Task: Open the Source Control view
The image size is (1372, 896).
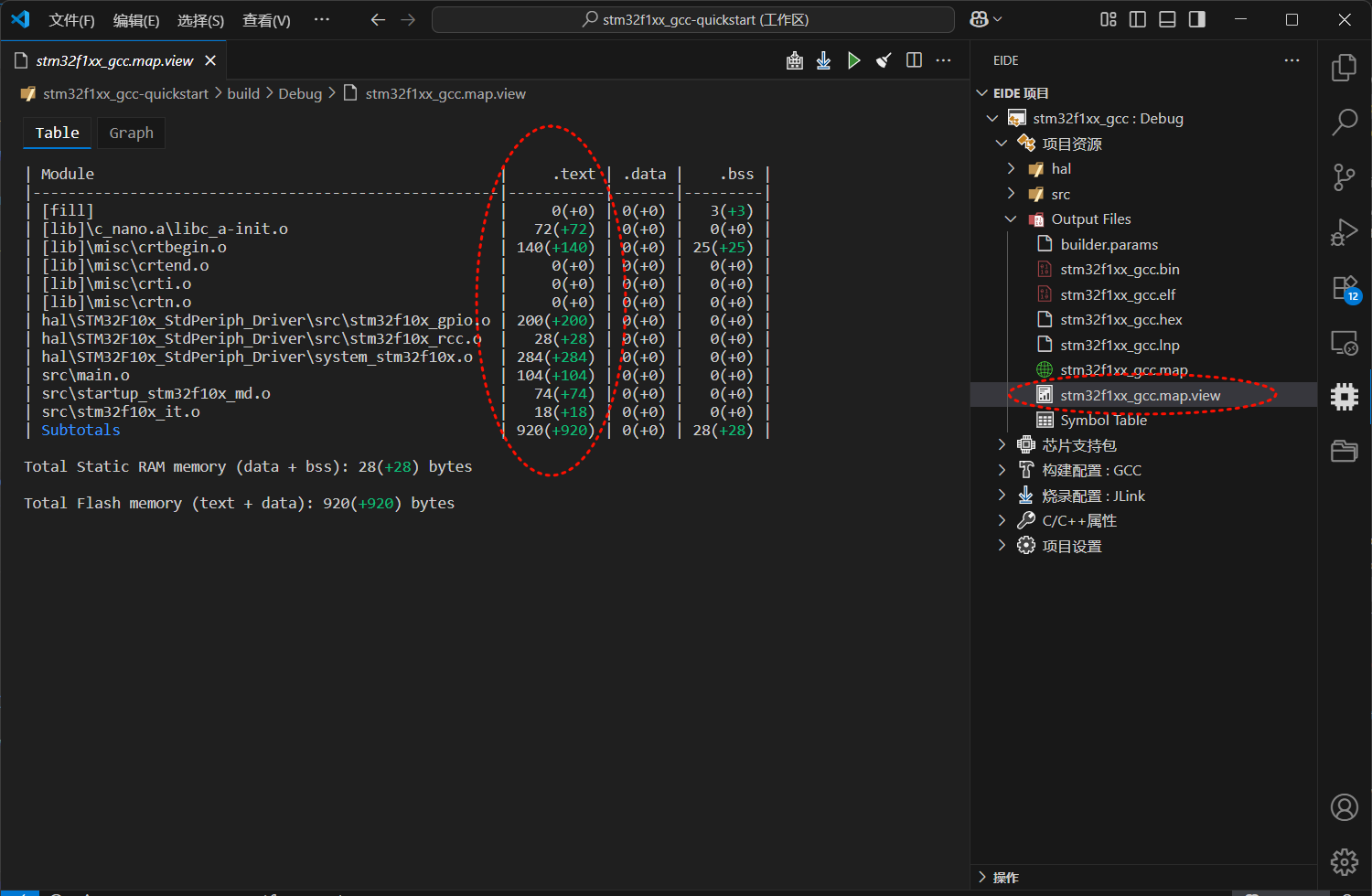Action: (1344, 176)
